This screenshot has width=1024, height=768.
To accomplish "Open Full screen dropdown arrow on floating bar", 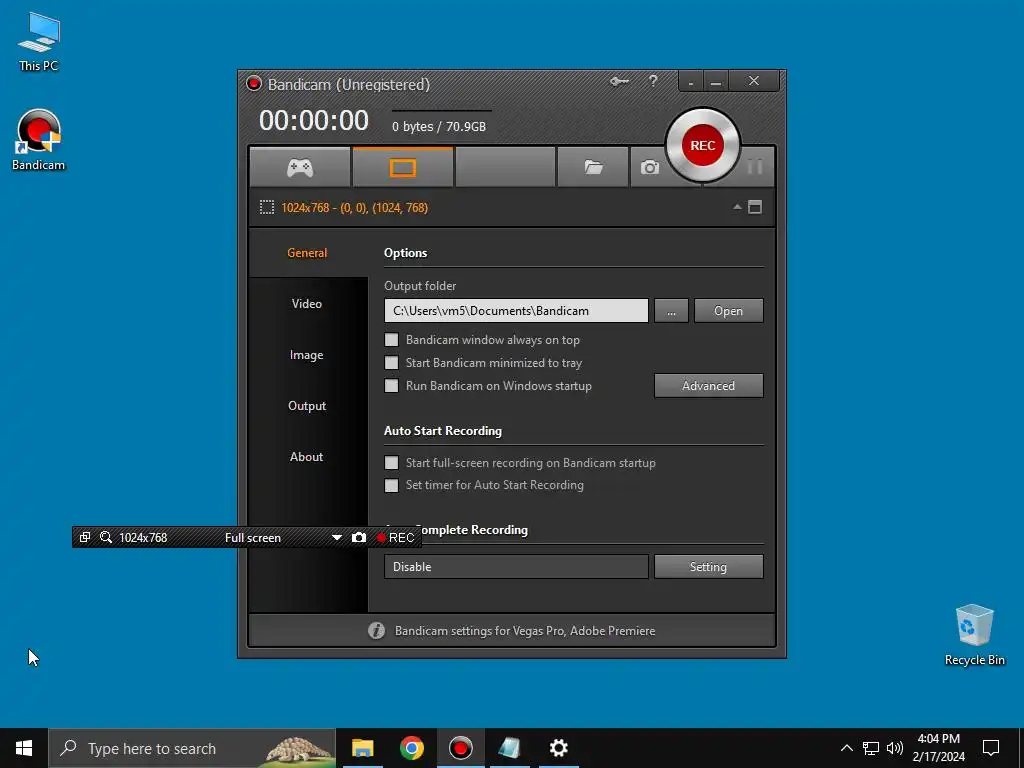I will [336, 537].
